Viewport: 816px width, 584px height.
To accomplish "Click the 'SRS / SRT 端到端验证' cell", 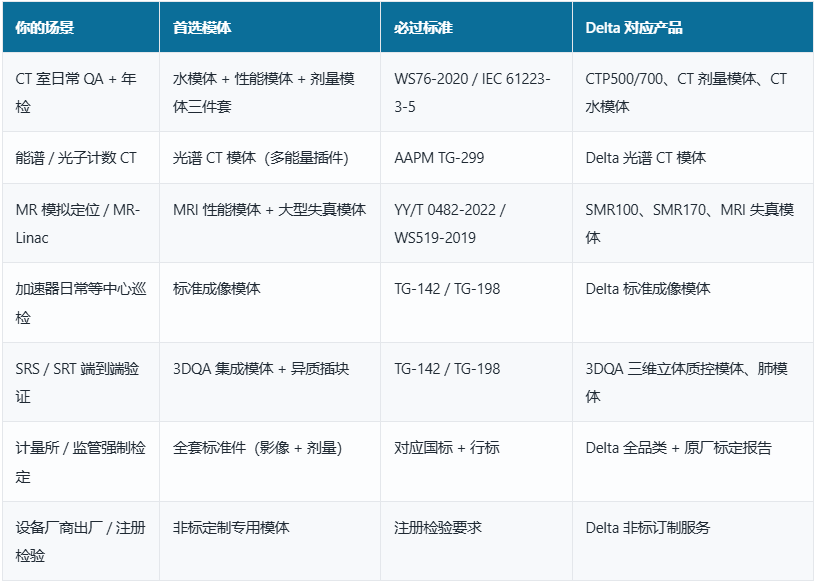I will (x=81, y=382).
